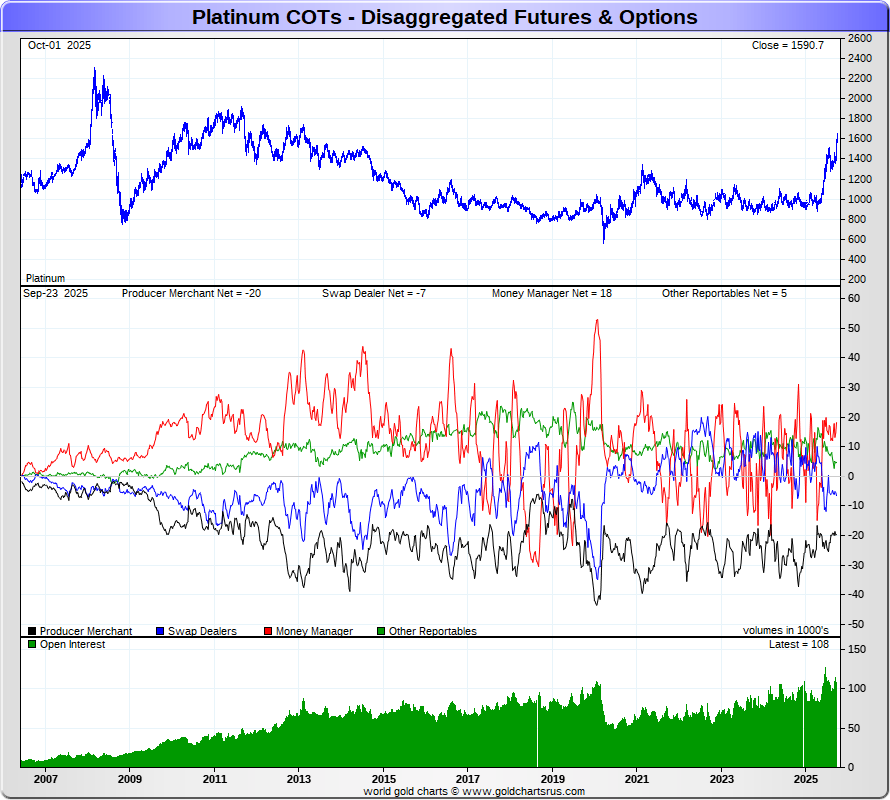Click the 'volumes in 1000's' note
This screenshot has height=800, width=890.
coord(786,630)
